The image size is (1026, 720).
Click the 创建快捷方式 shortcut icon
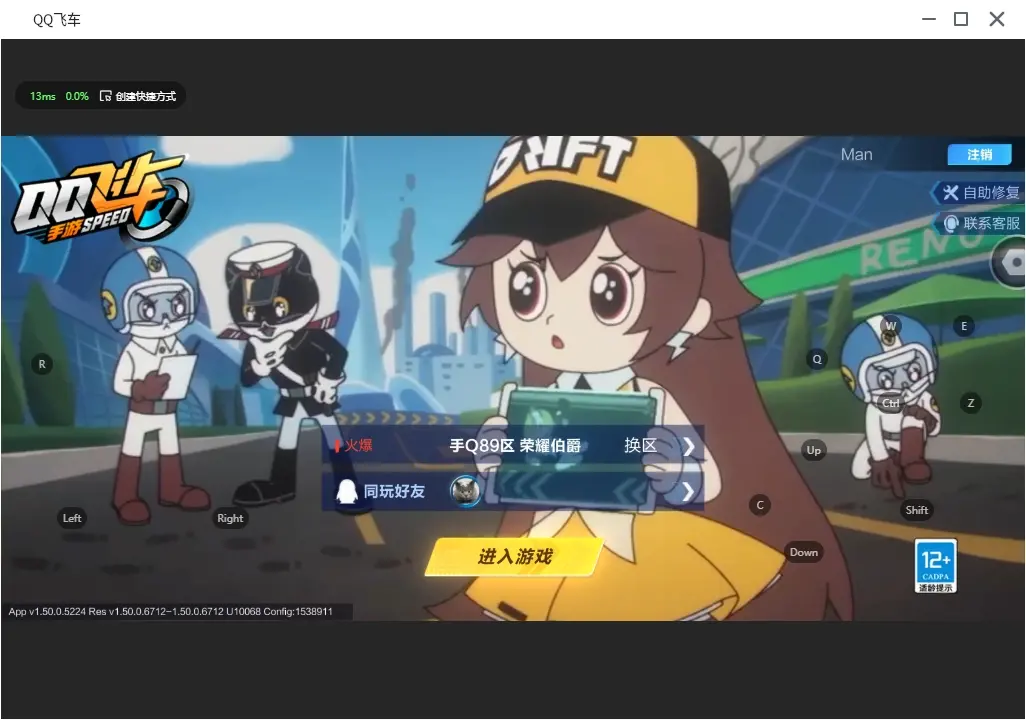(105, 96)
